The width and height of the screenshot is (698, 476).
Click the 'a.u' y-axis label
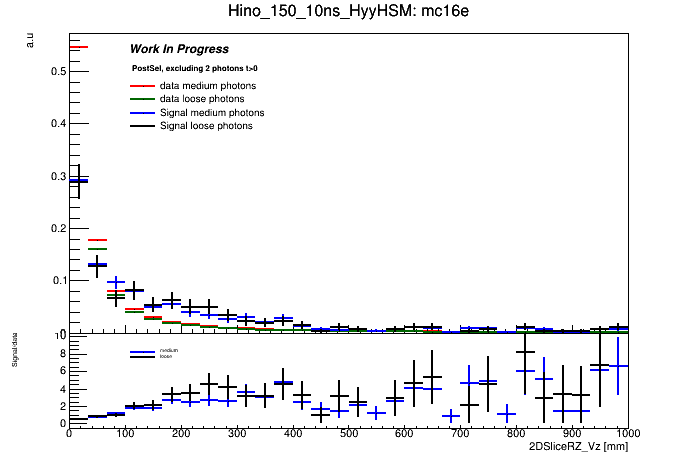click(x=30, y=40)
